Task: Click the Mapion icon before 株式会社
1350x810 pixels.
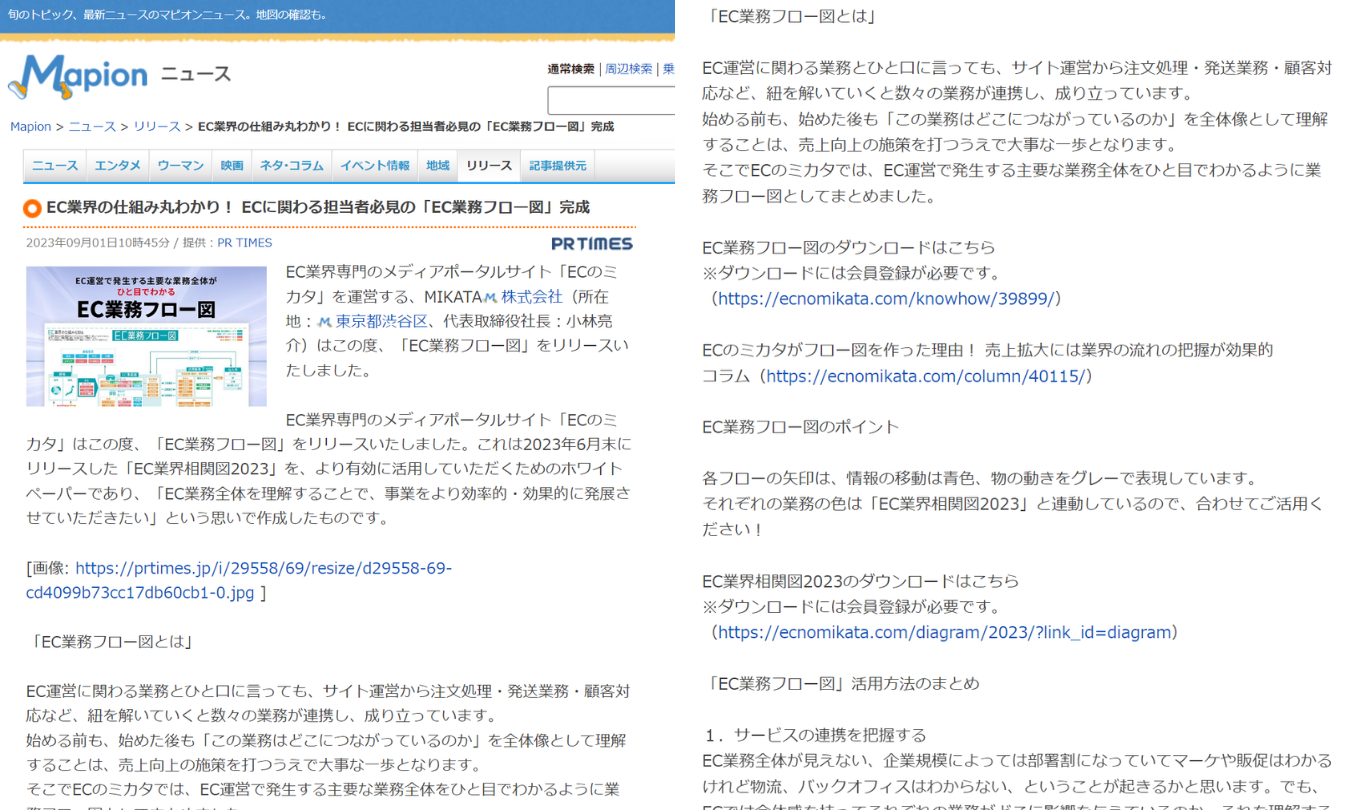Action: point(490,297)
